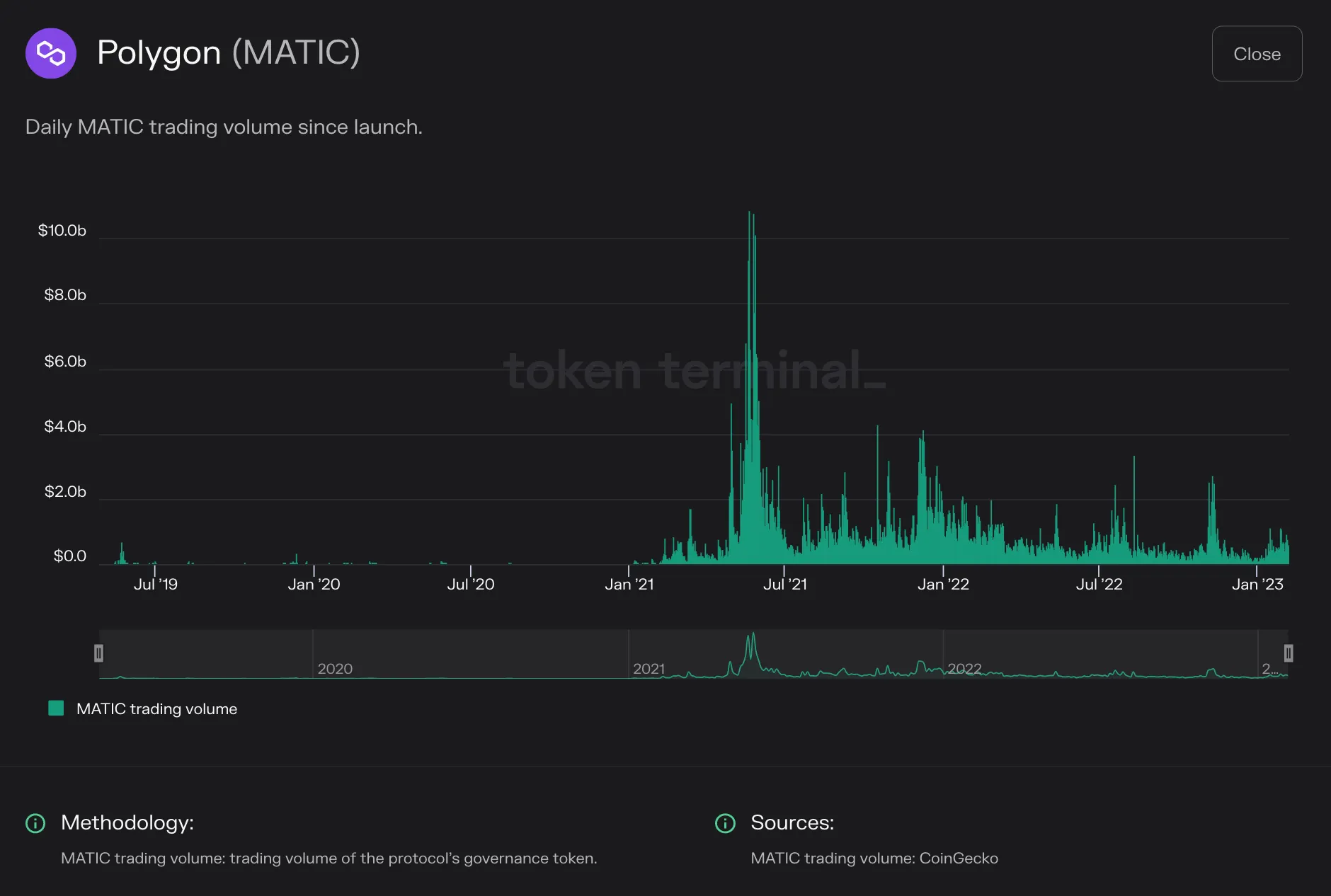Click the Jan '22 axis label
Image resolution: width=1331 pixels, height=896 pixels.
point(943,585)
